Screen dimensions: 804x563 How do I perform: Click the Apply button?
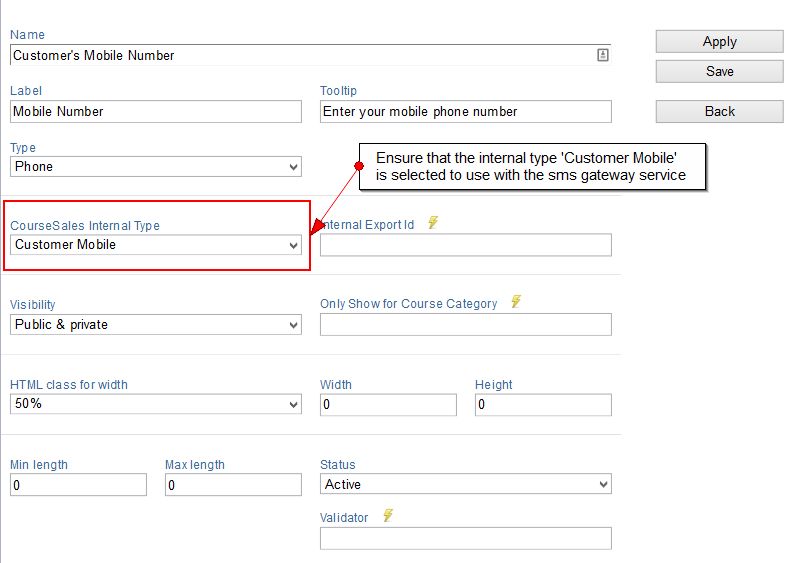tap(719, 42)
